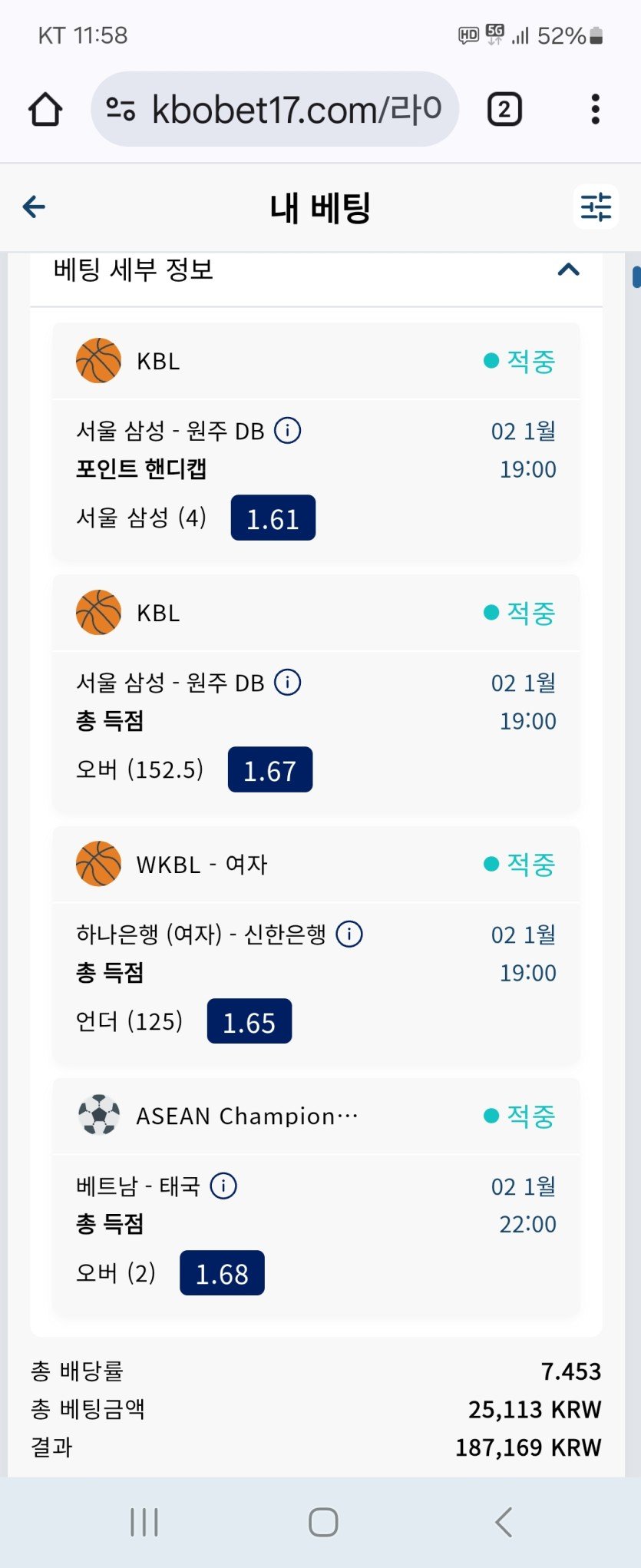Tap the Android recent apps button
The width and height of the screenshot is (641, 1568).
pyautogui.click(x=144, y=1522)
